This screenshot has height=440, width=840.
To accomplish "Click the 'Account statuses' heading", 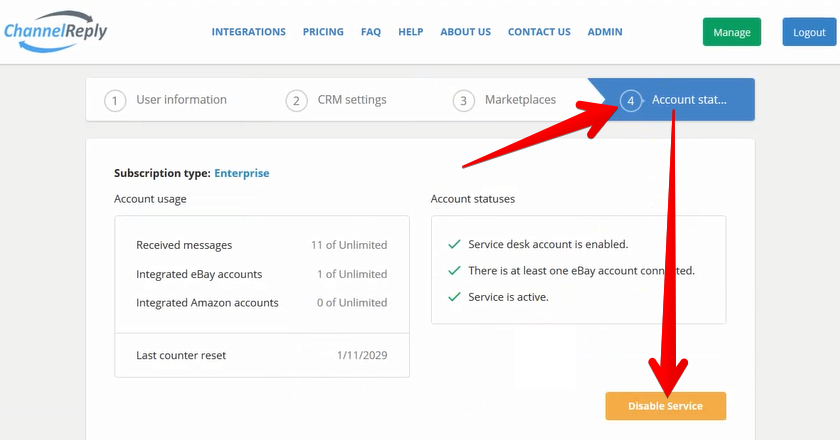I will pos(472,199).
